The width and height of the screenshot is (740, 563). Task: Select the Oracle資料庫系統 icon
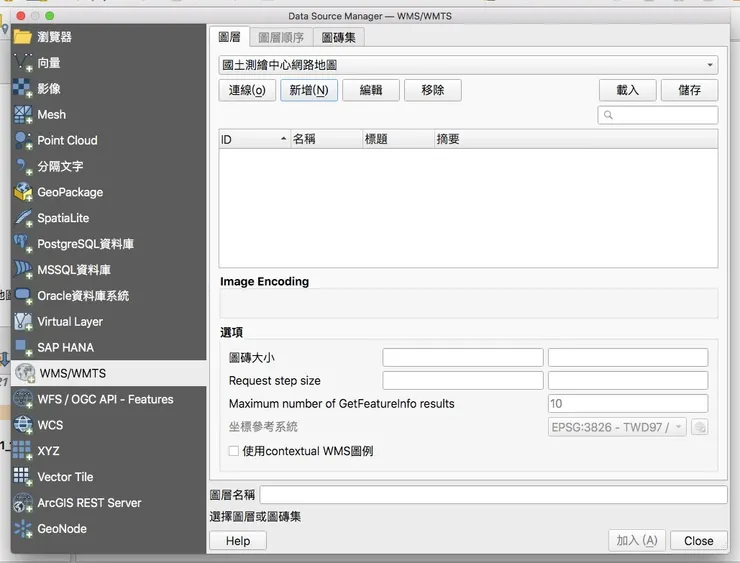(23, 296)
